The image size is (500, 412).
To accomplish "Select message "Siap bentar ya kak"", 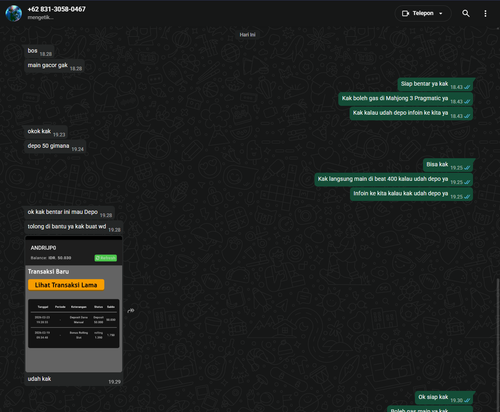I will pyautogui.click(x=435, y=84).
